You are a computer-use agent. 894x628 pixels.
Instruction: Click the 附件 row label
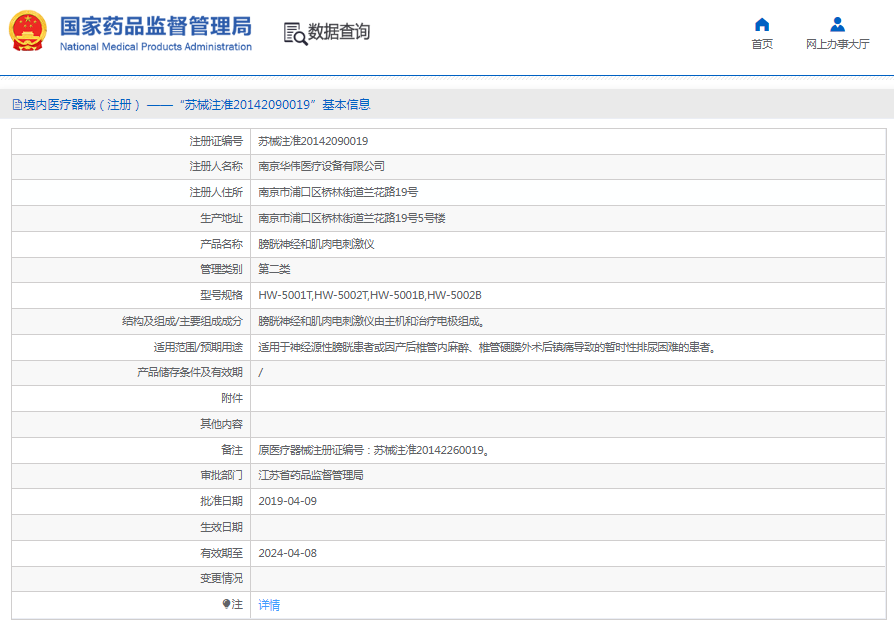[x=232, y=398]
